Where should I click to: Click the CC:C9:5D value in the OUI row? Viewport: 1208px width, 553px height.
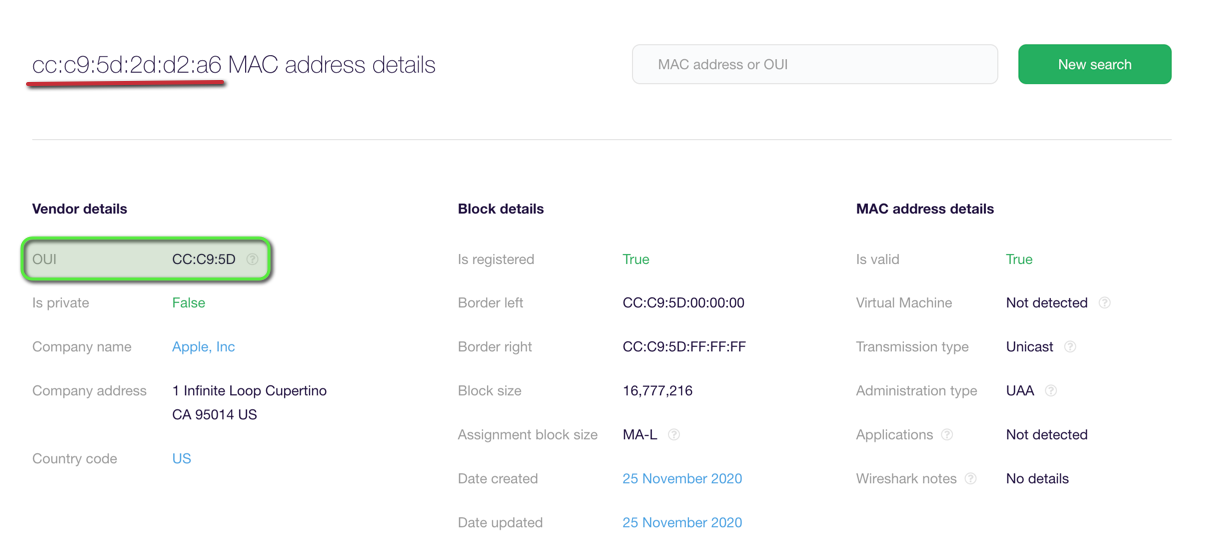(x=204, y=259)
